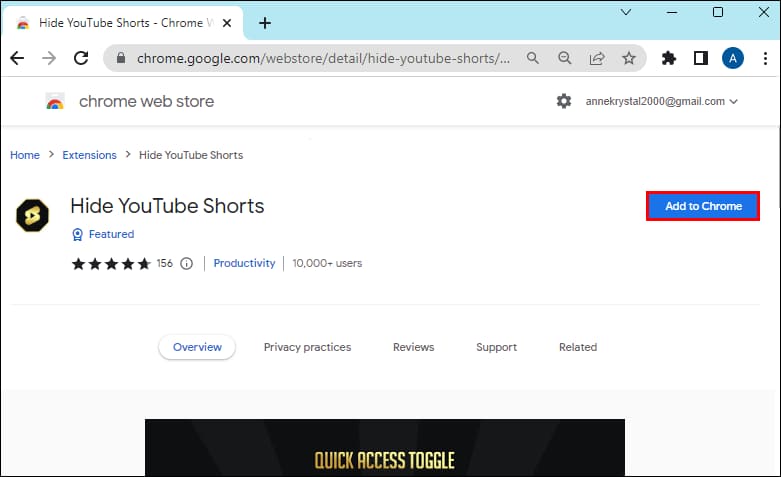Click the Add to Chrome button
This screenshot has width=781, height=477.
(x=703, y=206)
